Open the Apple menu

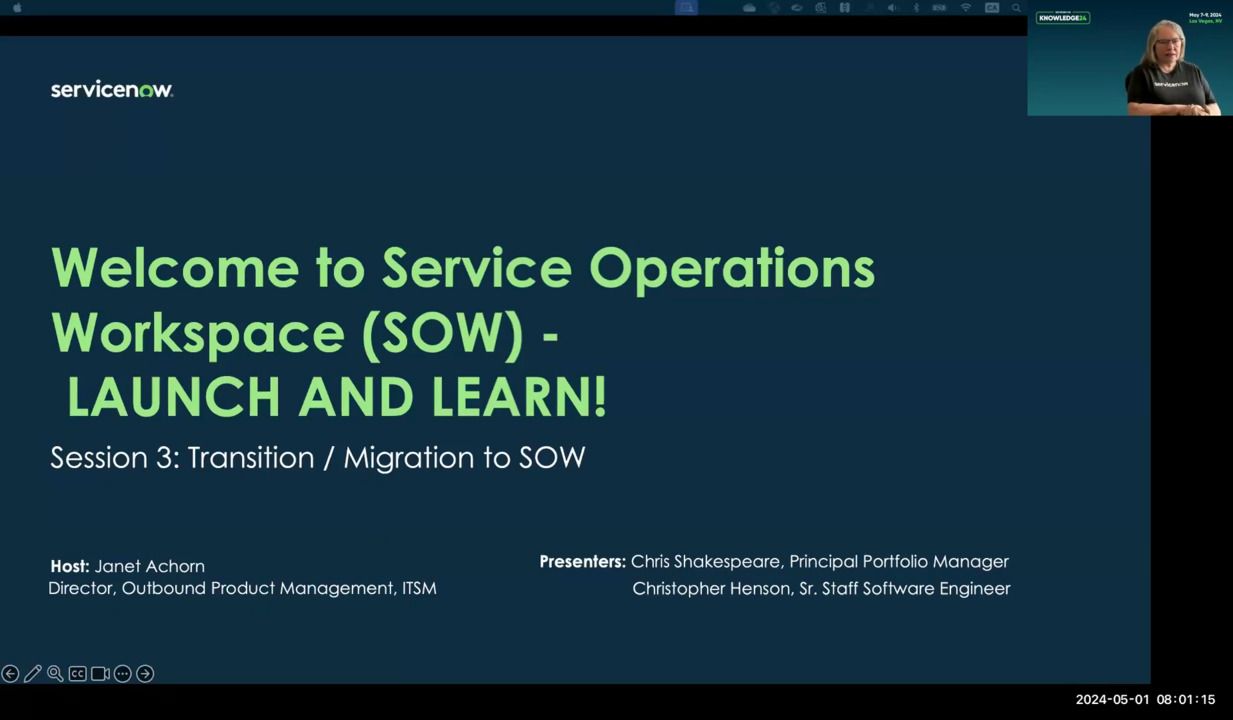pyautogui.click(x=16, y=7)
